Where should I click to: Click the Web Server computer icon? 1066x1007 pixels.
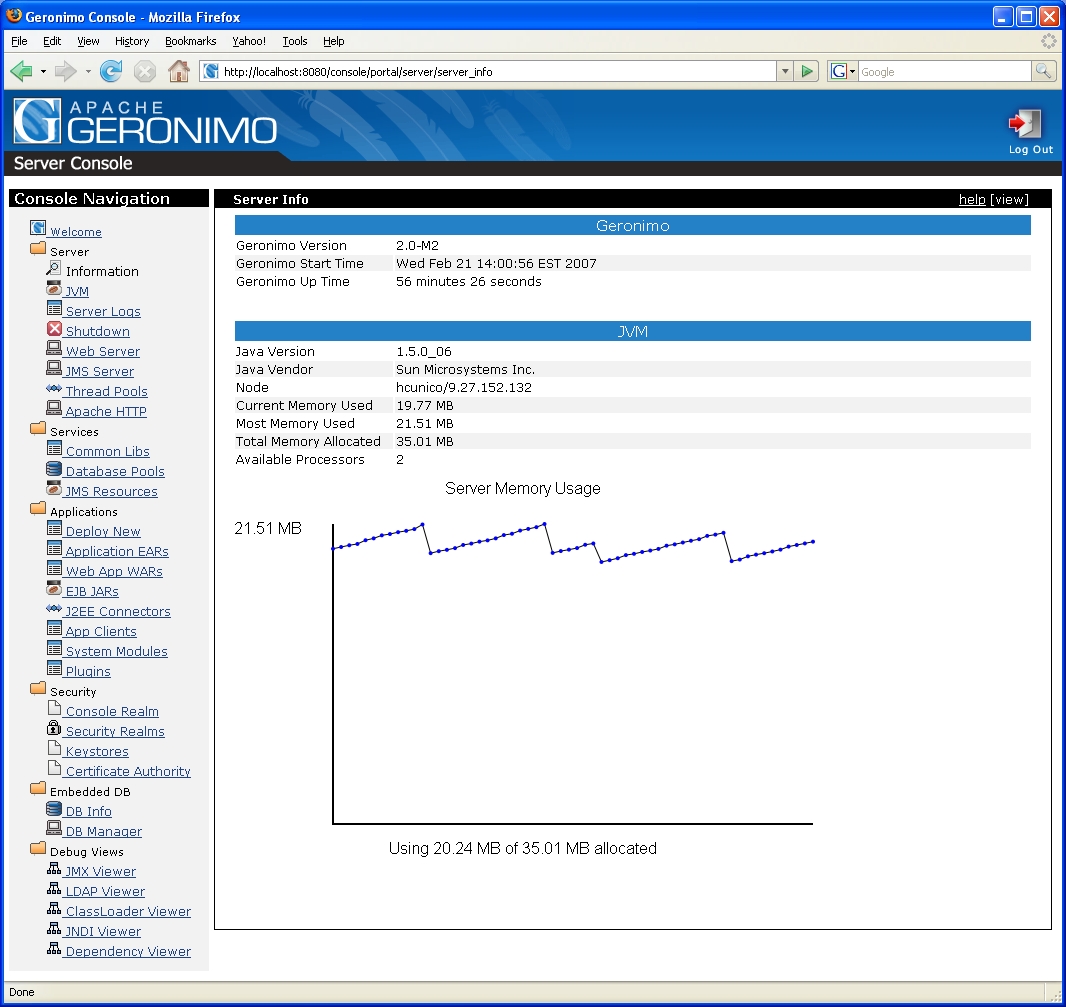click(x=54, y=348)
